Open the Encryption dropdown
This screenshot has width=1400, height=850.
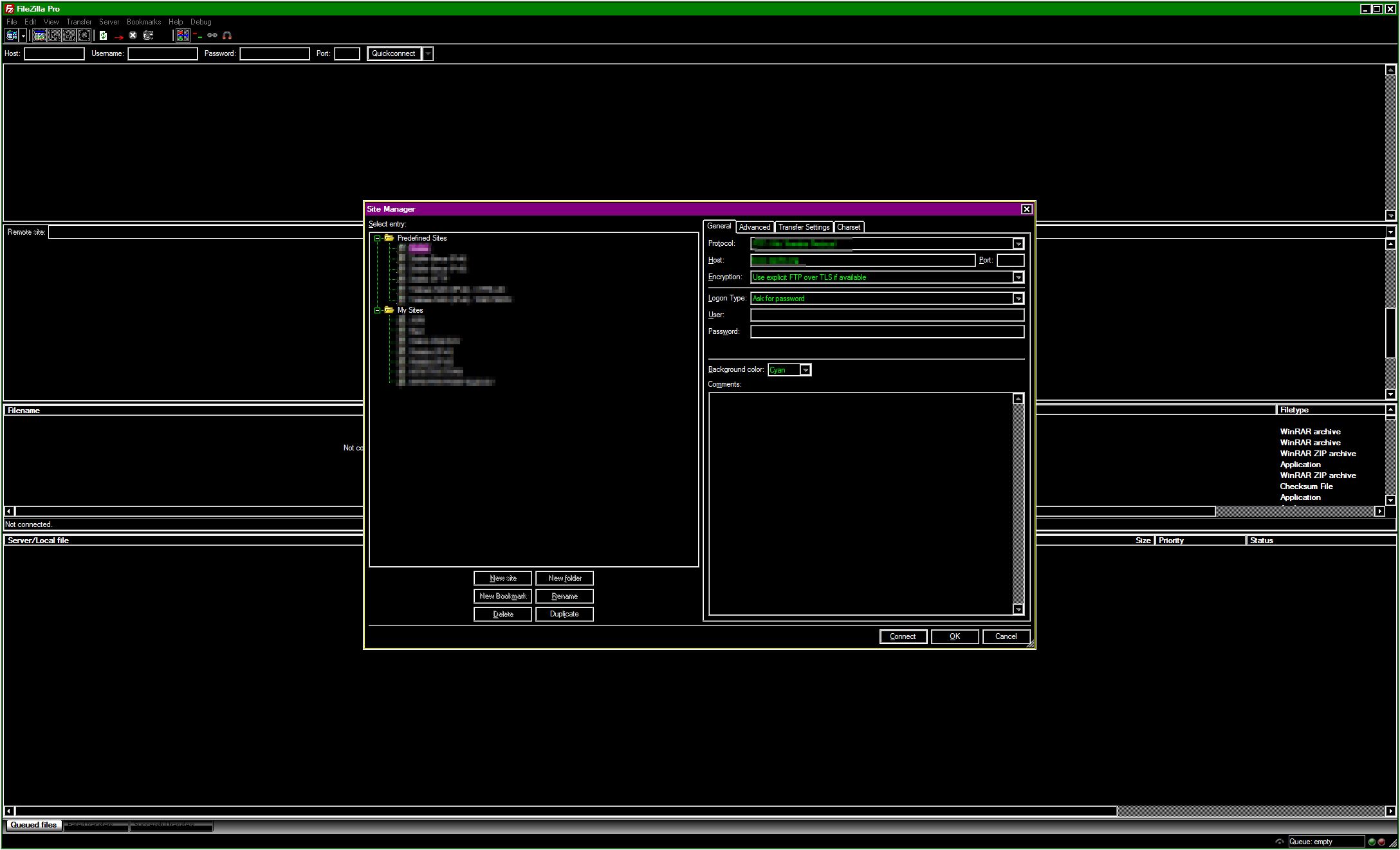[1018, 277]
